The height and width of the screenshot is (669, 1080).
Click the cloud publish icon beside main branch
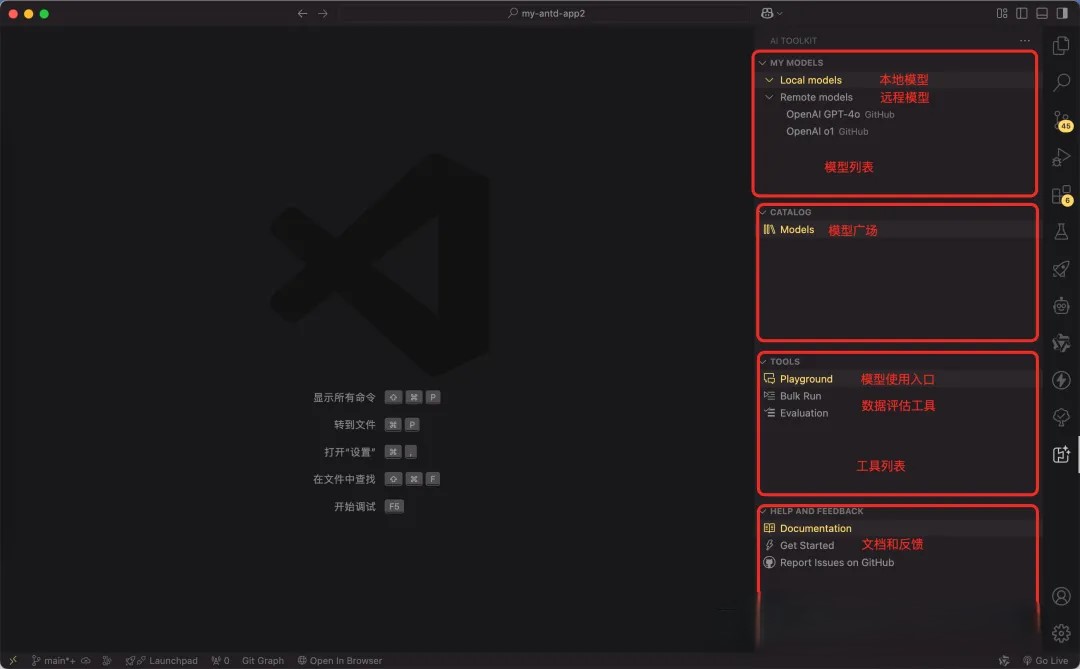[x=85, y=660]
